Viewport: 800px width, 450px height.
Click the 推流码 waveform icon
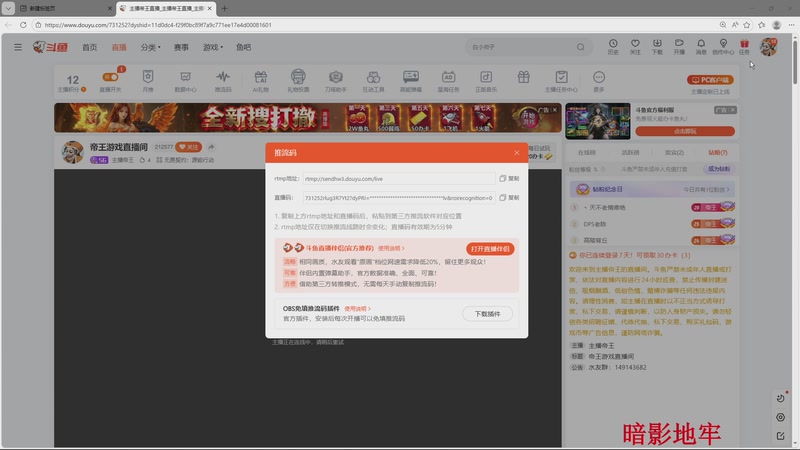click(x=223, y=81)
